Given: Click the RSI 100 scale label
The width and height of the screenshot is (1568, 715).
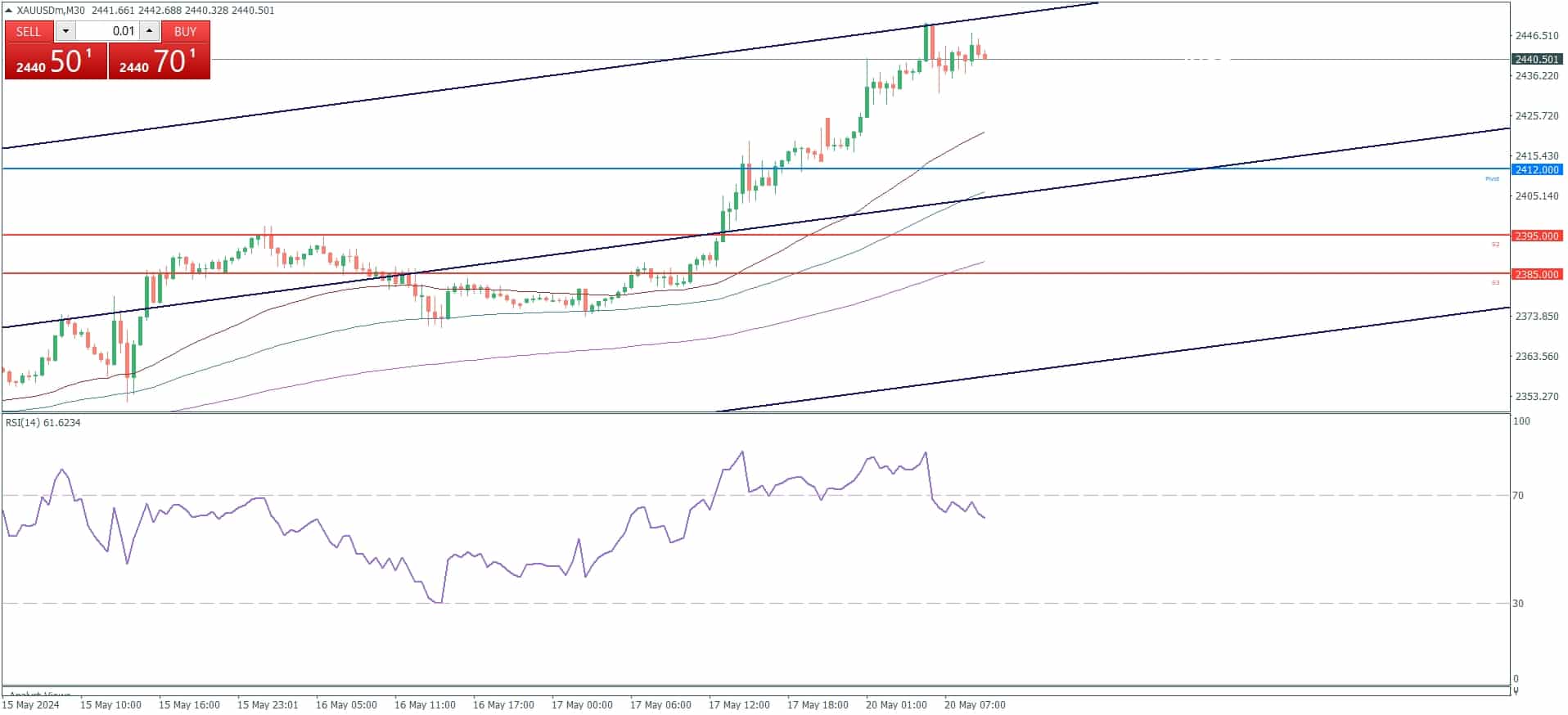Looking at the screenshot, I should coord(1521,420).
